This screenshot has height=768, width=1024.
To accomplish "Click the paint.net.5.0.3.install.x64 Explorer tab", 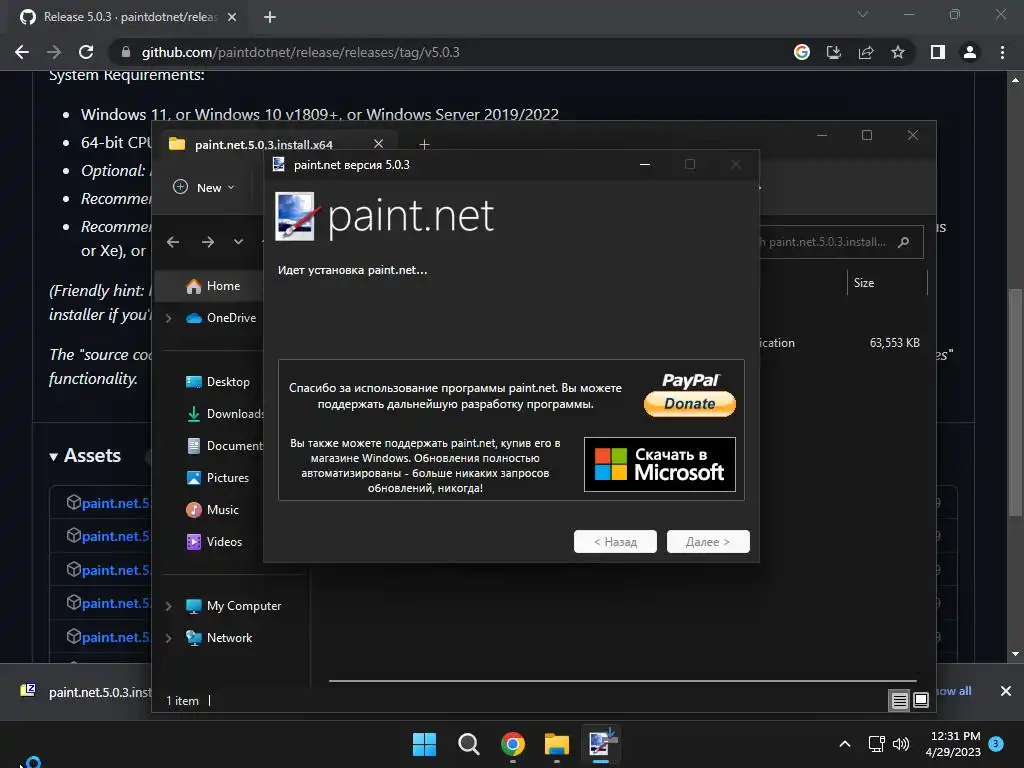I will pos(263,144).
